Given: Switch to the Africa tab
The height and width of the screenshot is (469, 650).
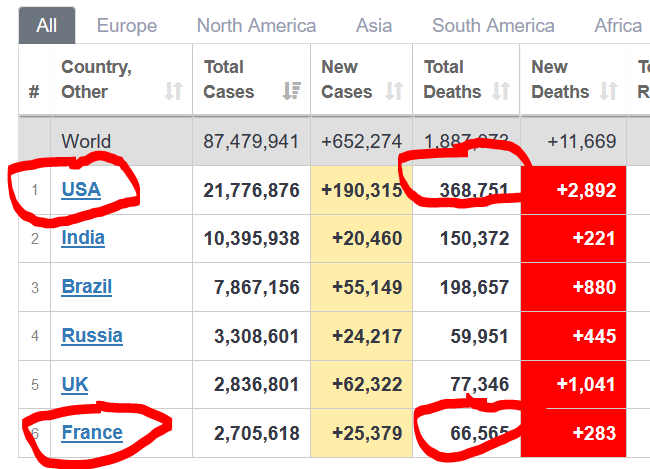Looking at the screenshot, I should click(x=618, y=25).
